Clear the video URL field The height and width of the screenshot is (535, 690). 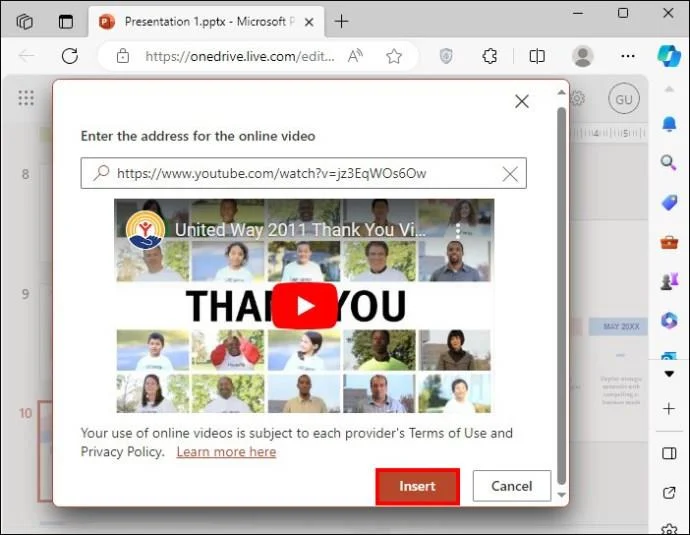click(x=510, y=174)
